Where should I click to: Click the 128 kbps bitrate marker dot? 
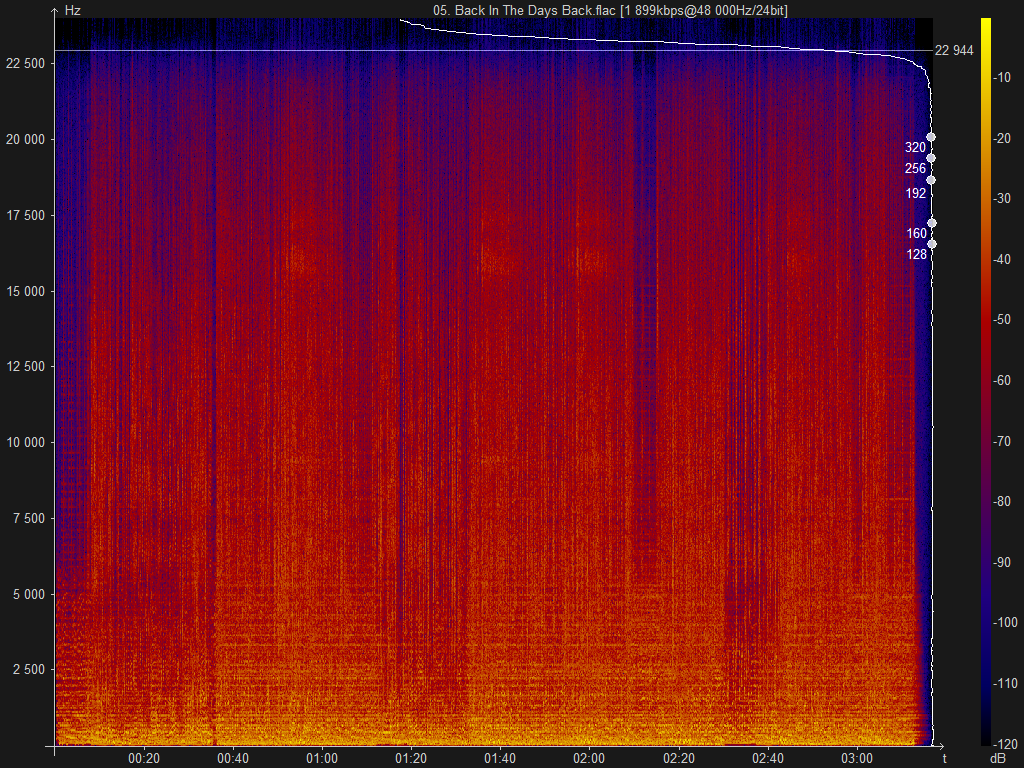[x=932, y=244]
